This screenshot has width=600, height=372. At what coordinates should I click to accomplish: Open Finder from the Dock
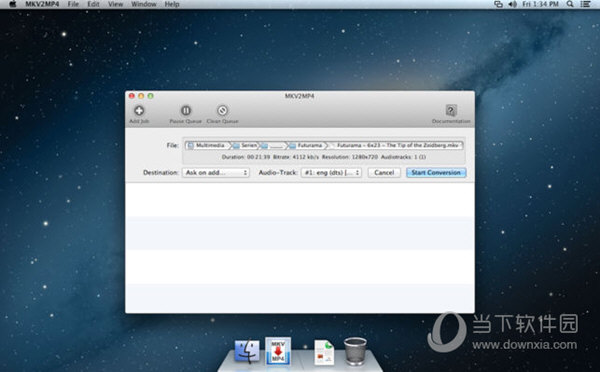[x=247, y=351]
